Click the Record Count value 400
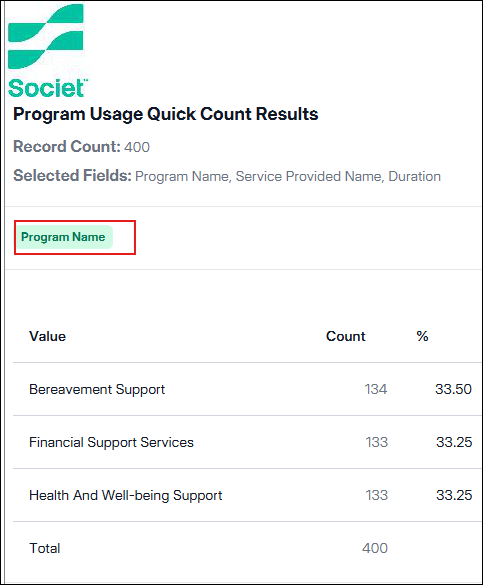This screenshot has width=483, height=585. (137, 147)
